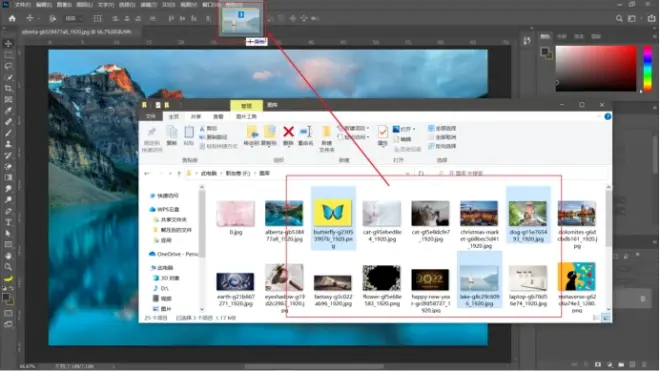Toggle Quick Mask mode in Photoshop toolbar
Screen dimensions: 660x371
(x=8, y=313)
